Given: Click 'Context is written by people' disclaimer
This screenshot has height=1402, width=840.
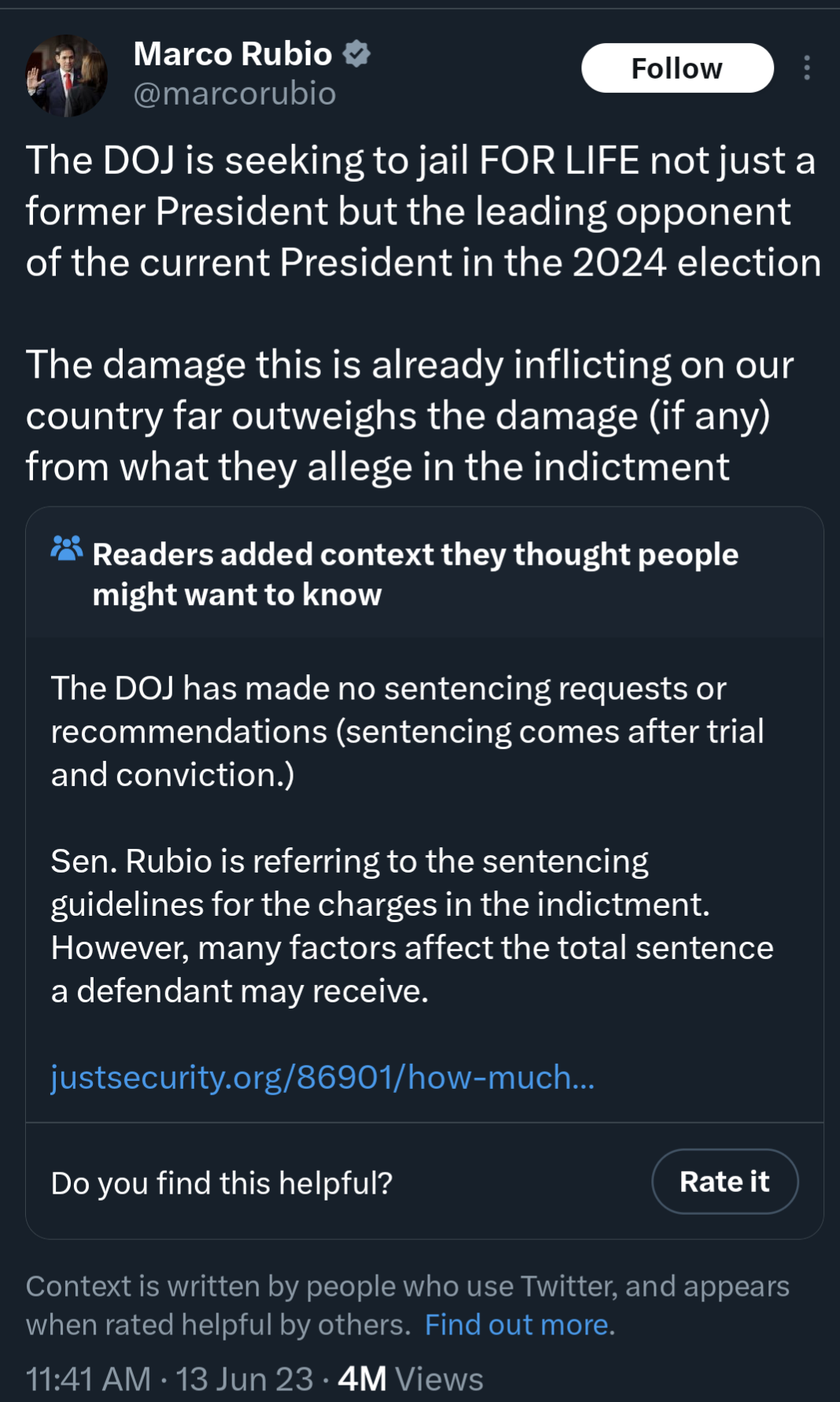Looking at the screenshot, I should (407, 1305).
